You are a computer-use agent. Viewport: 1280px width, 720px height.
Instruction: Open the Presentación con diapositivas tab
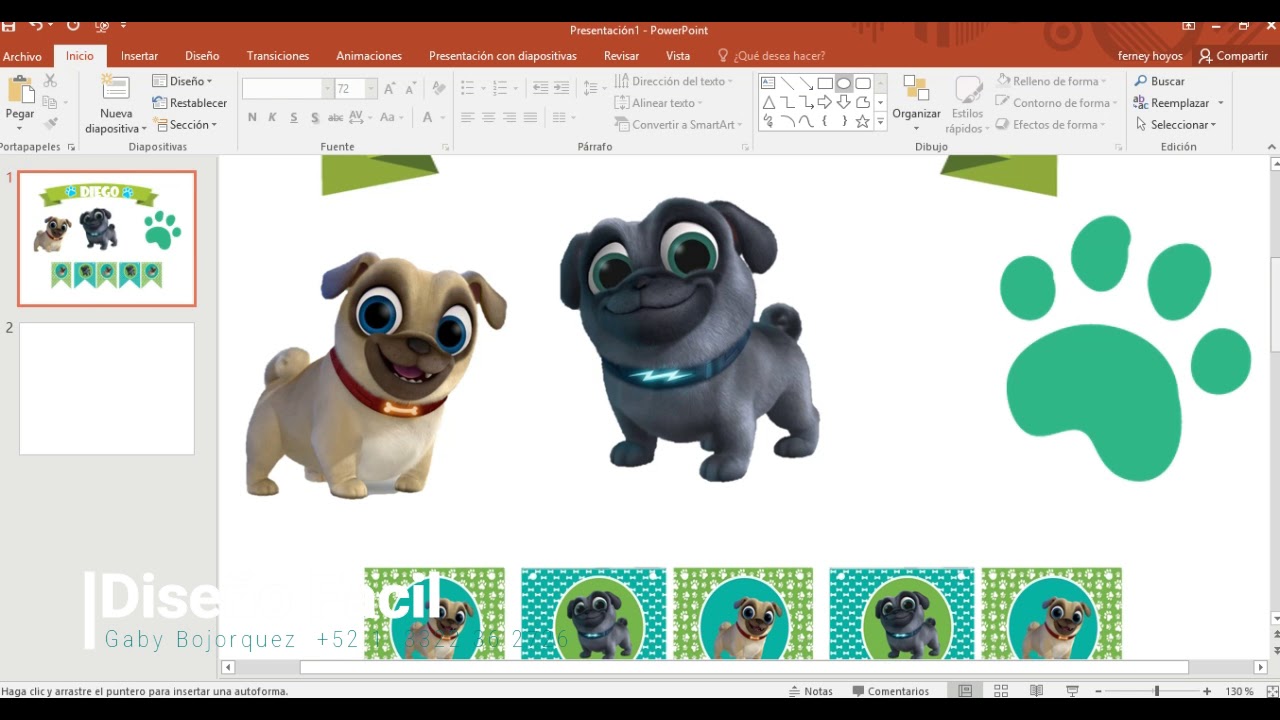coord(503,56)
